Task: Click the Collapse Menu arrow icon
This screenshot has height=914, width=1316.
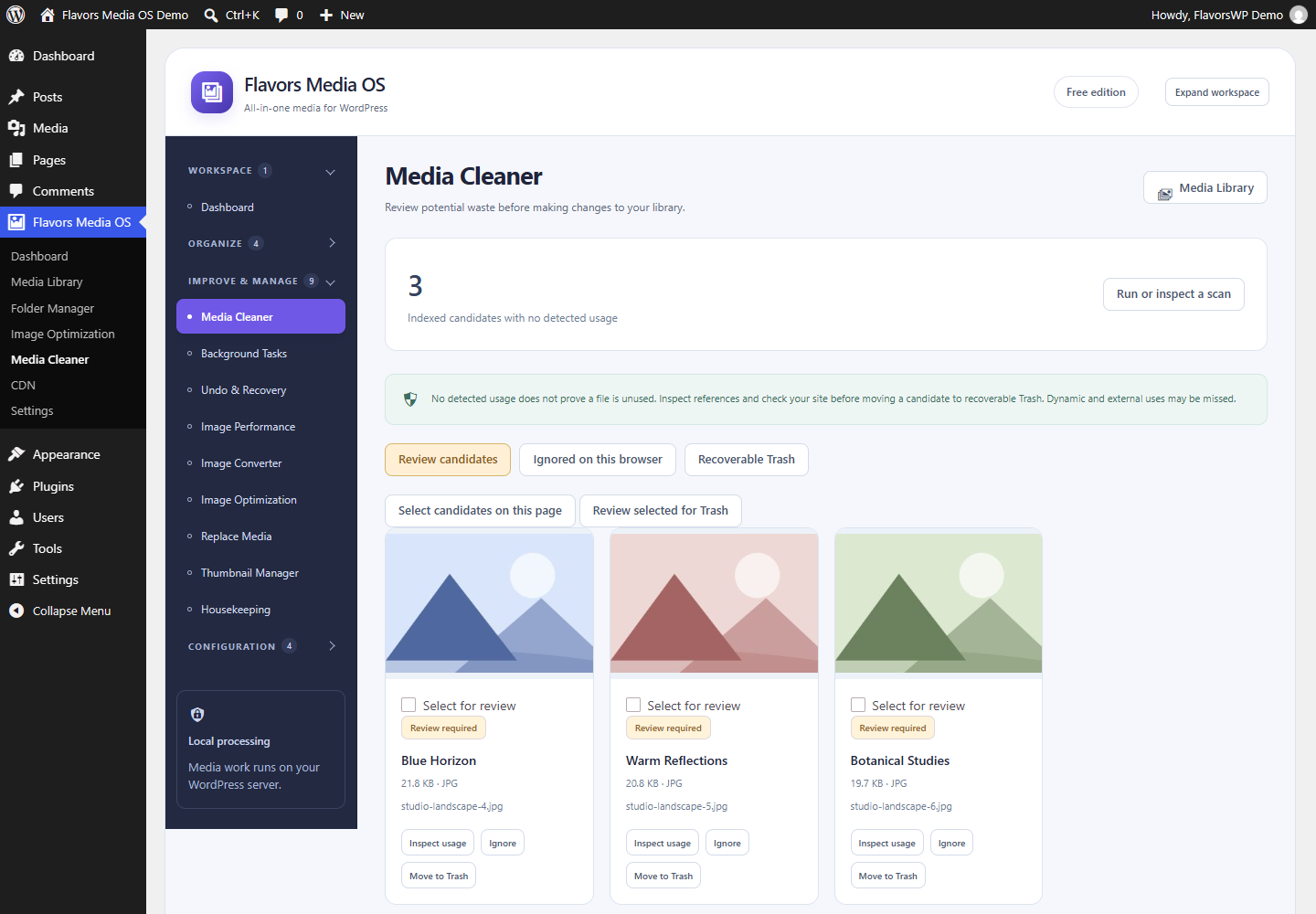Action: pos(16,611)
